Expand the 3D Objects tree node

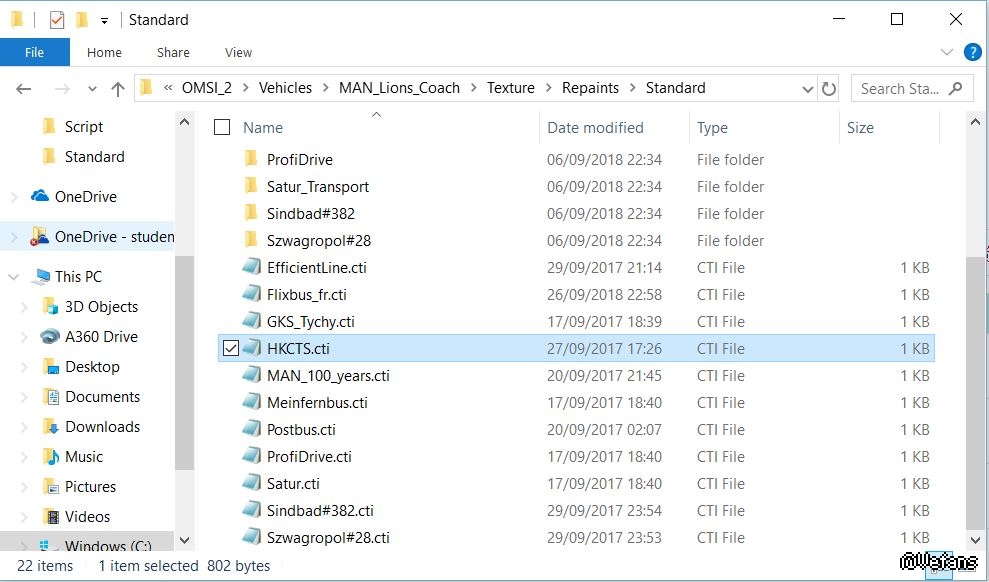tap(24, 307)
